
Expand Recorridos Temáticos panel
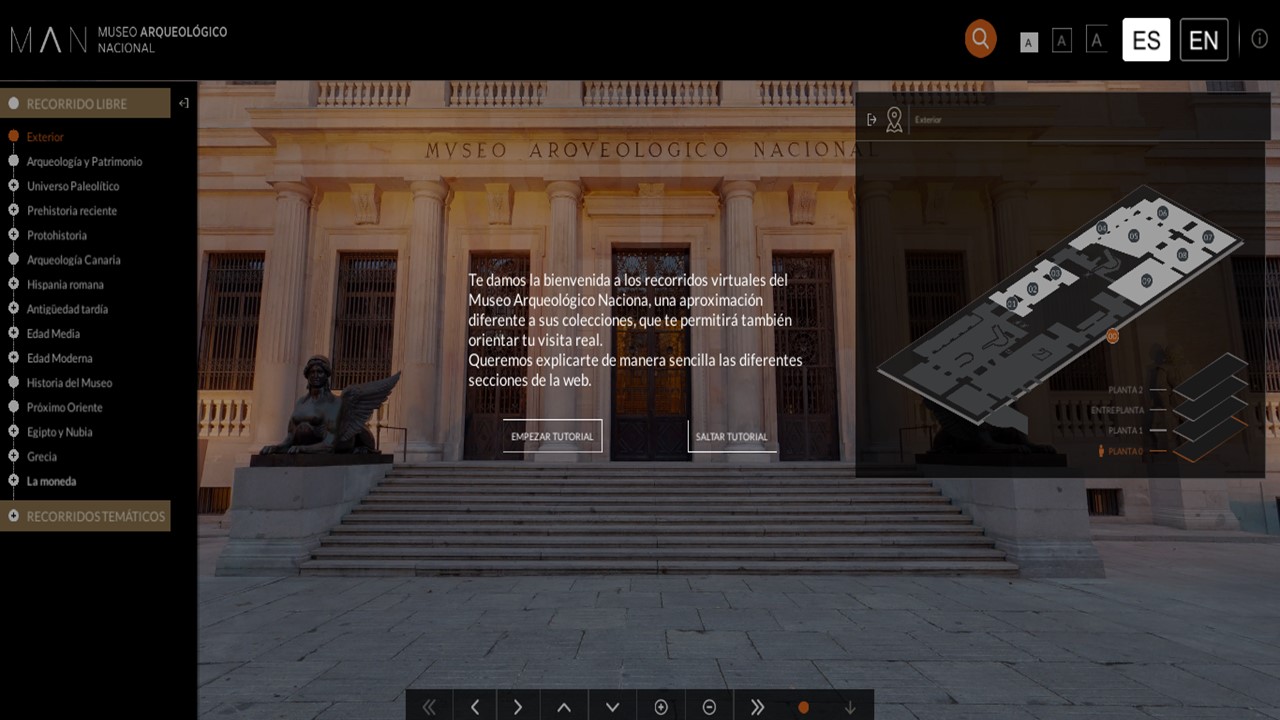point(85,516)
